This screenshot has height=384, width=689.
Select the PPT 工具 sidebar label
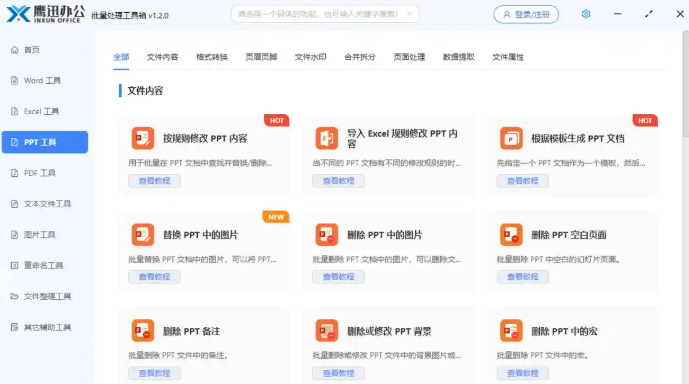tap(40, 142)
